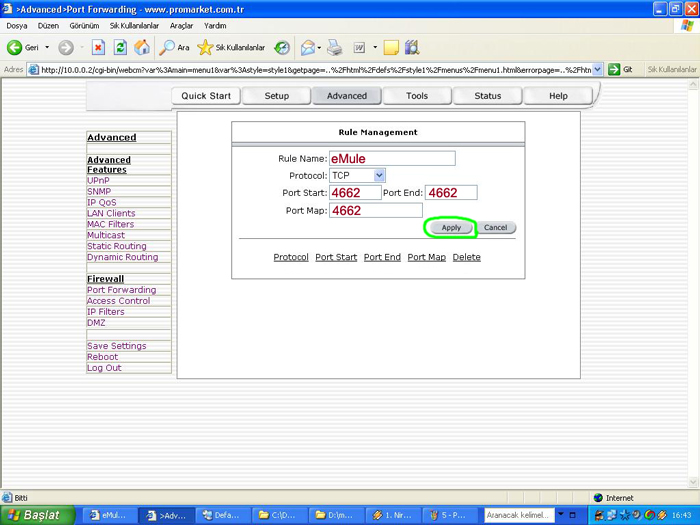Click the Reboot link
The width and height of the screenshot is (700, 525).
(x=103, y=357)
